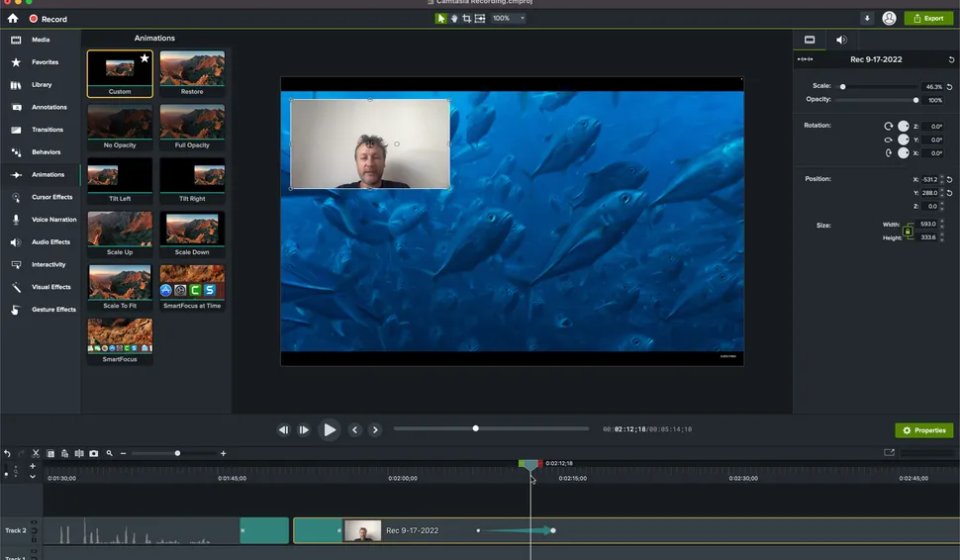Image resolution: width=960 pixels, height=560 pixels.
Task: Open the Interactivity tab
Action: [40, 264]
